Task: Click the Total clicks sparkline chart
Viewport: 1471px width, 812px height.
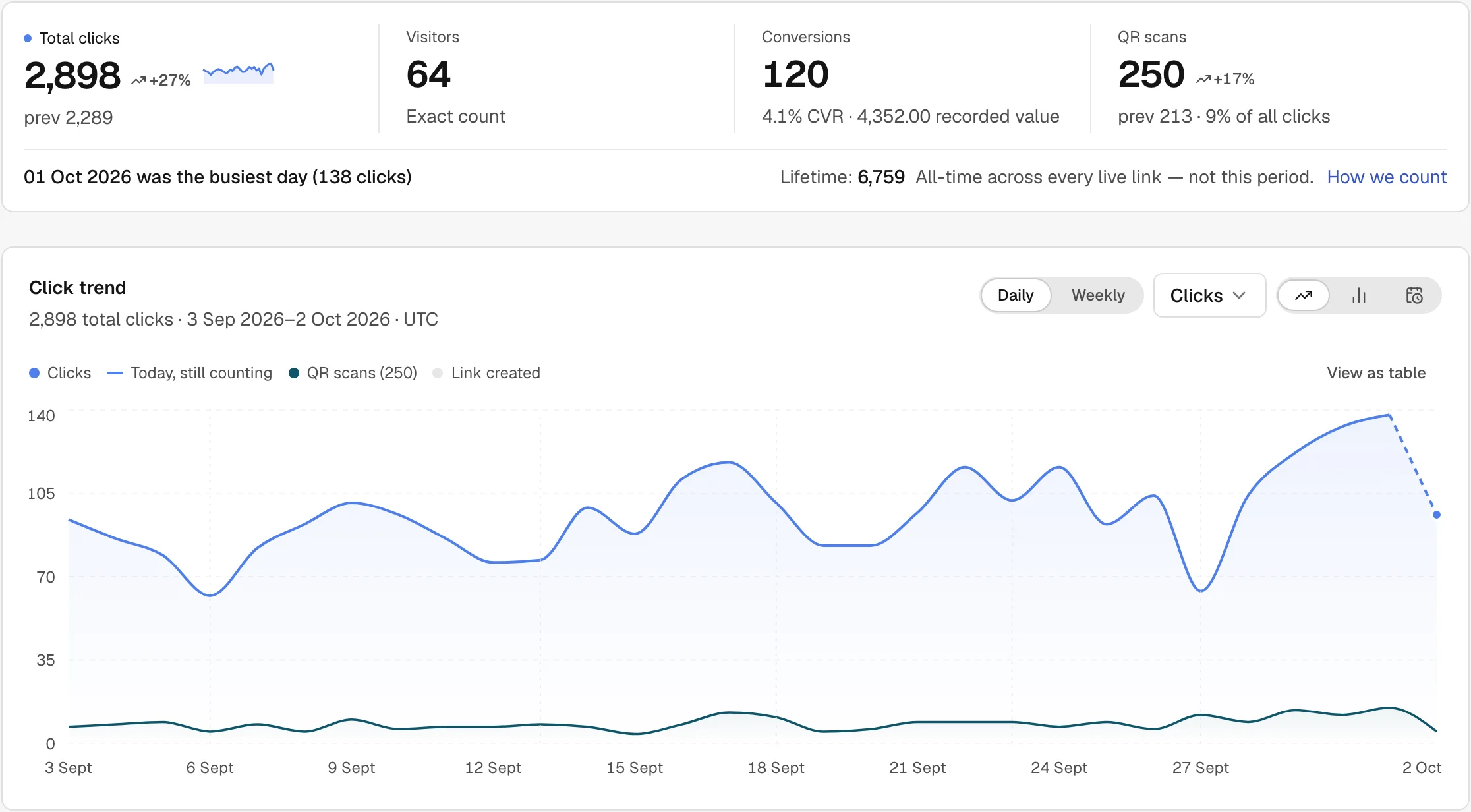Action: [239, 72]
